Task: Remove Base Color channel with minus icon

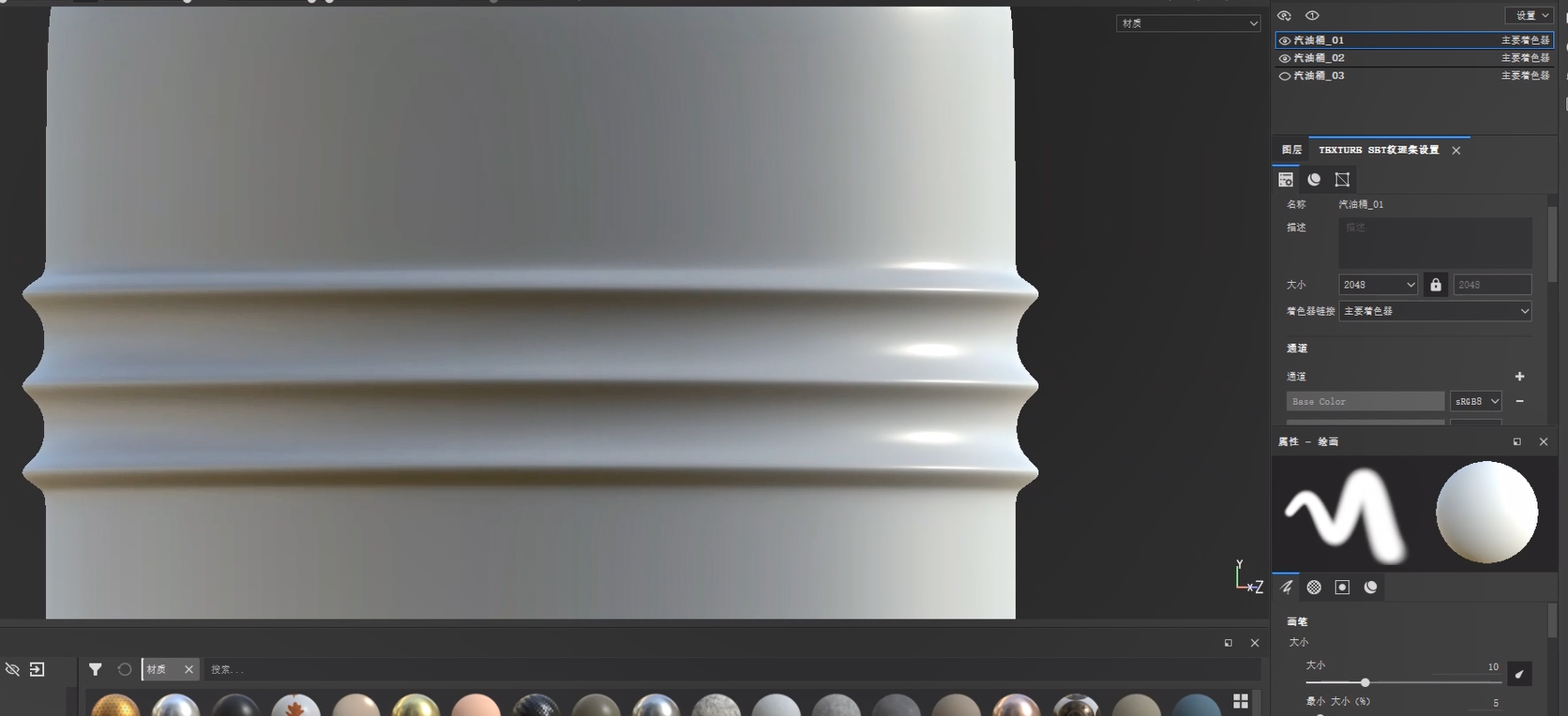Action: [1519, 401]
